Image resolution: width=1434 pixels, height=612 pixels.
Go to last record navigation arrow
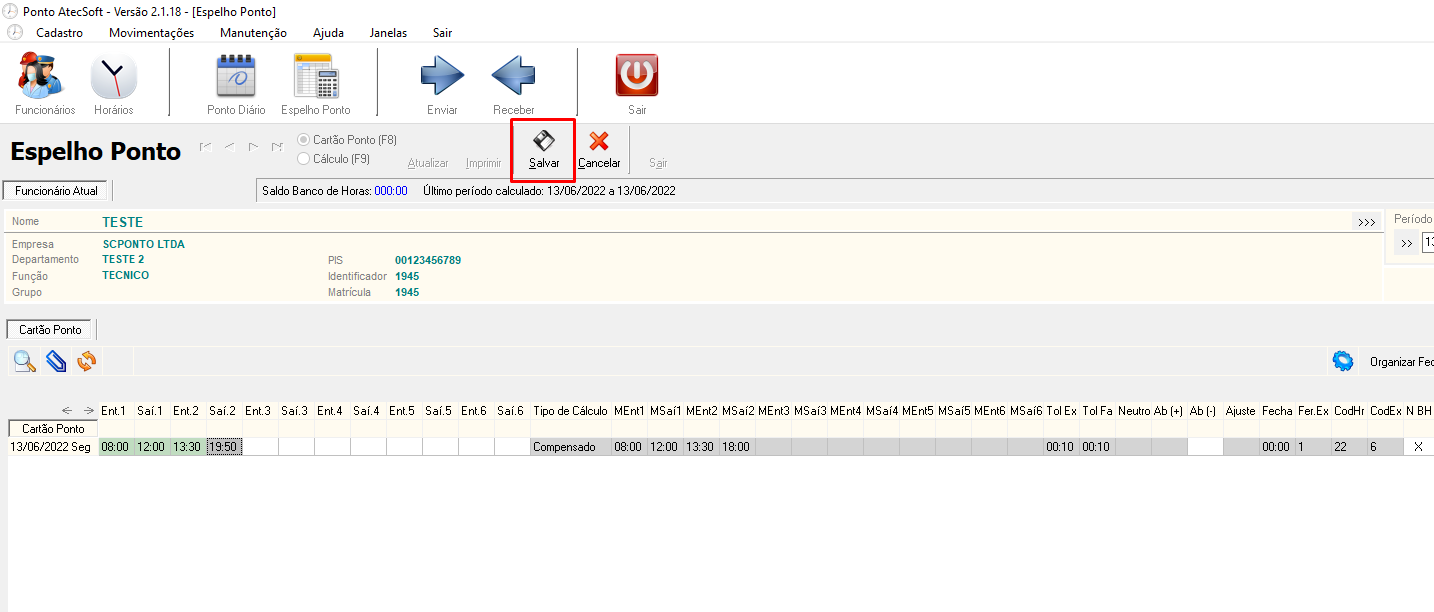[277, 147]
